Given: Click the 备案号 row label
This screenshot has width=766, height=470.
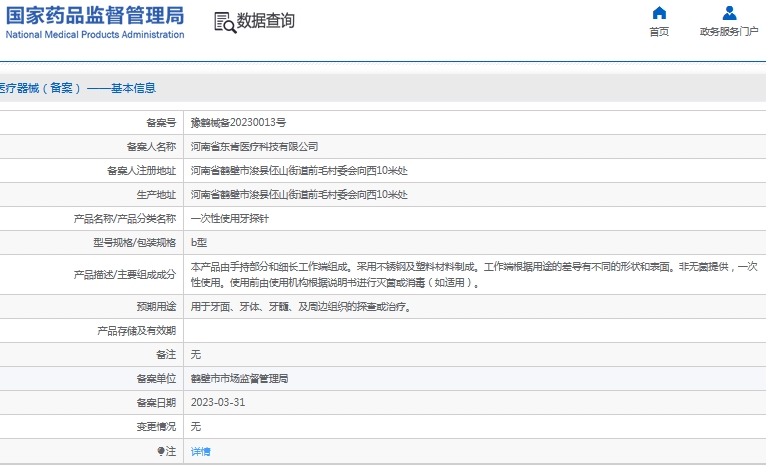Looking at the screenshot, I should [x=161, y=122].
